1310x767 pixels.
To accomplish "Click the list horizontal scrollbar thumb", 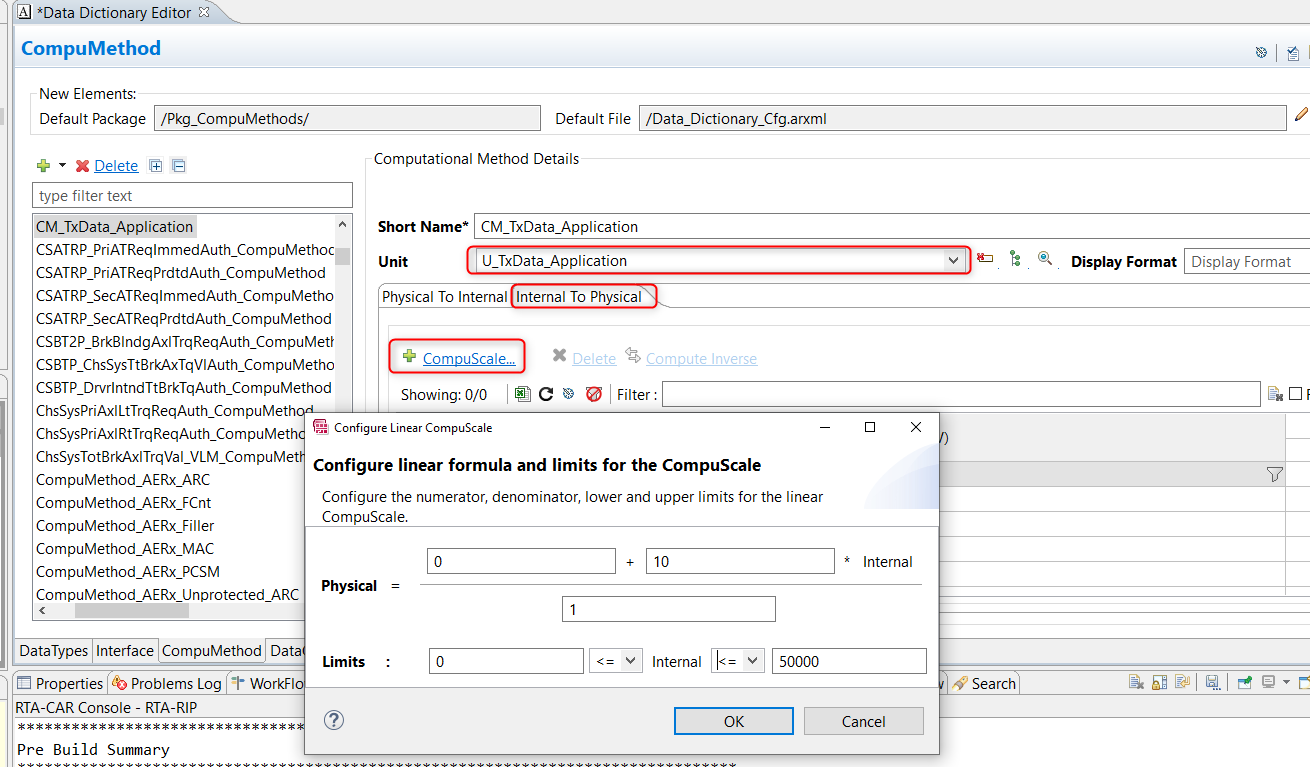I will pyautogui.click(x=131, y=610).
